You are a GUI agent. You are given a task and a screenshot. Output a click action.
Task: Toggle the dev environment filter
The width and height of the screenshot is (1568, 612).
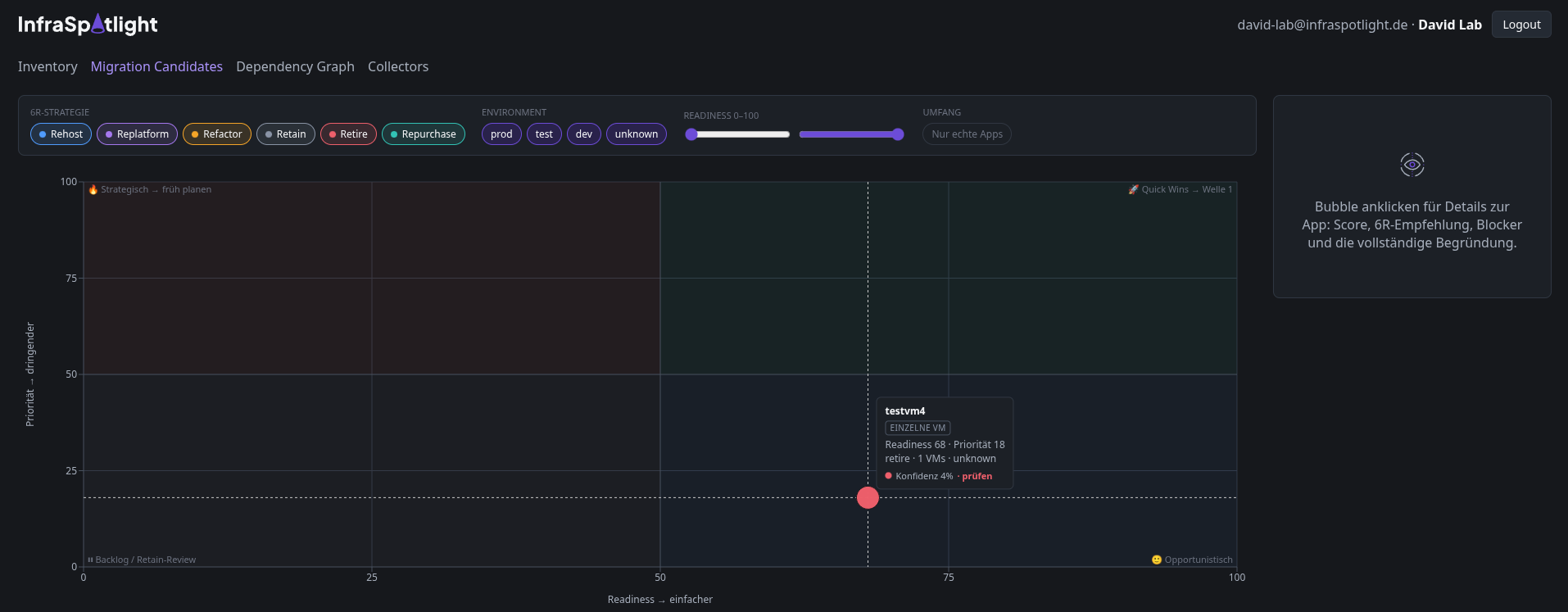click(x=584, y=134)
